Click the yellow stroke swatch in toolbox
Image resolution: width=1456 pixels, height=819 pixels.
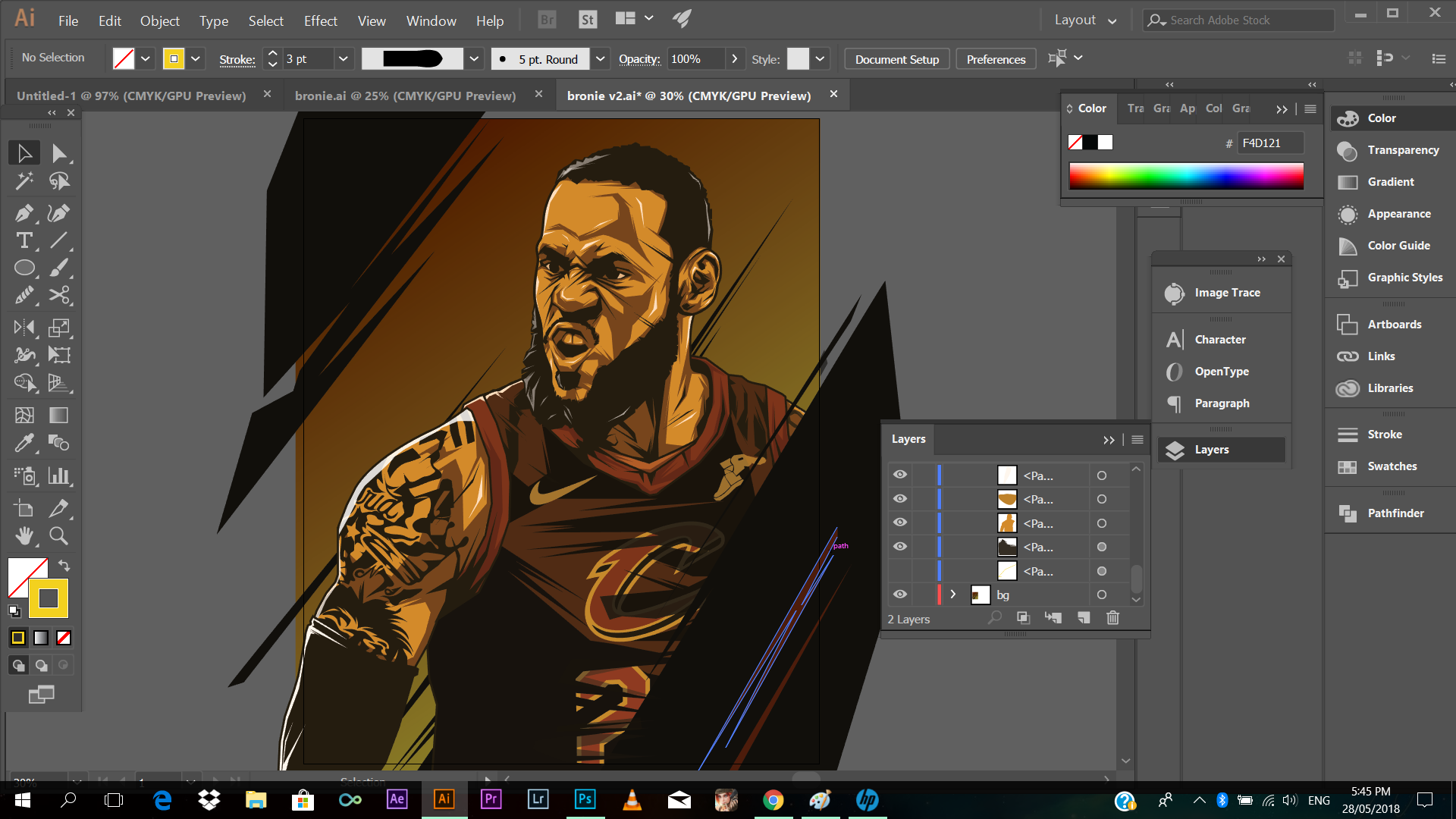tap(49, 598)
